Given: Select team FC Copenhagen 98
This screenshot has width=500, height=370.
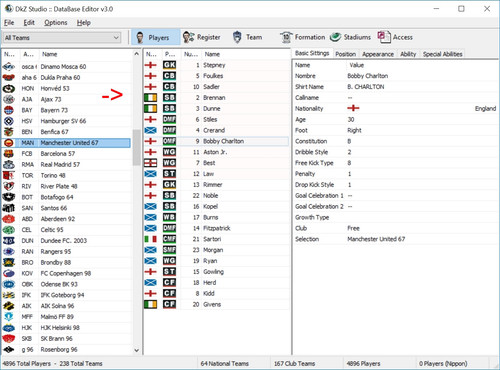Looking at the screenshot, I should [66, 273].
